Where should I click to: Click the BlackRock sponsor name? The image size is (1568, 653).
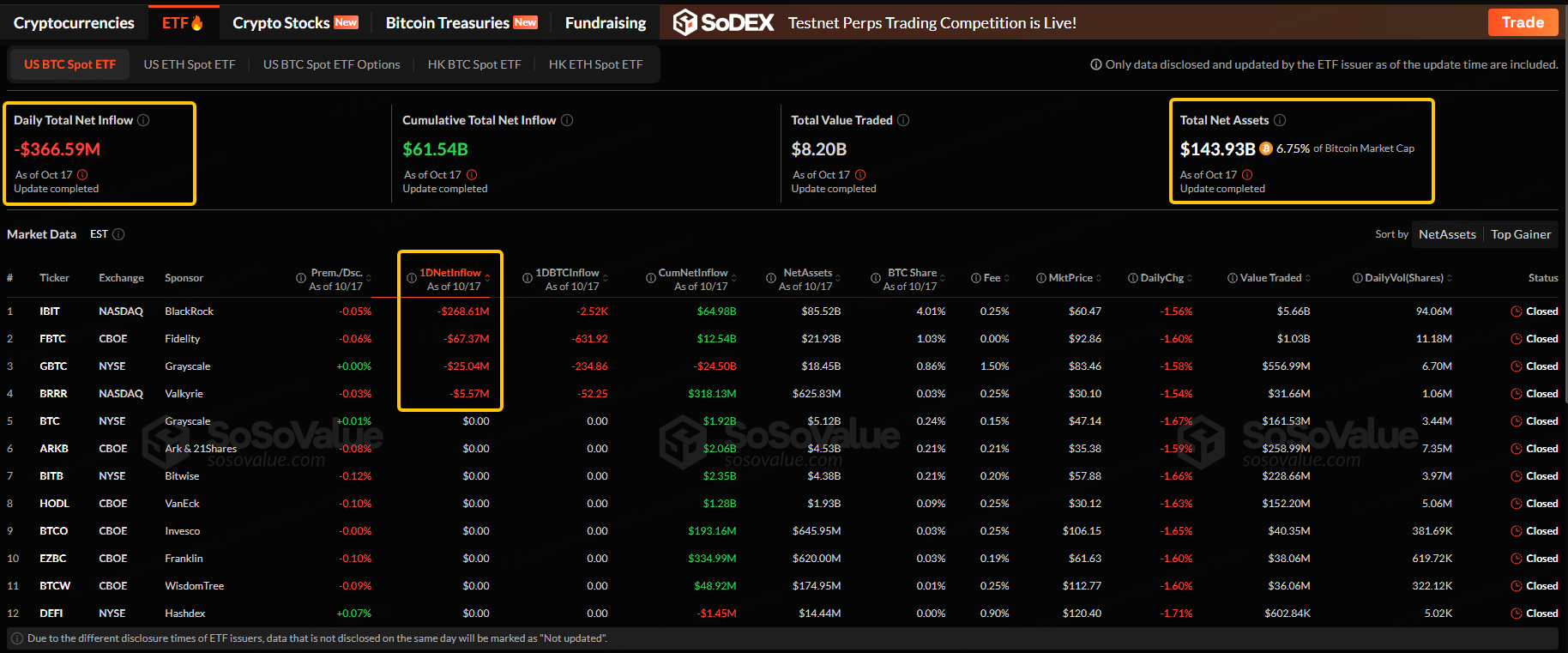pos(189,311)
